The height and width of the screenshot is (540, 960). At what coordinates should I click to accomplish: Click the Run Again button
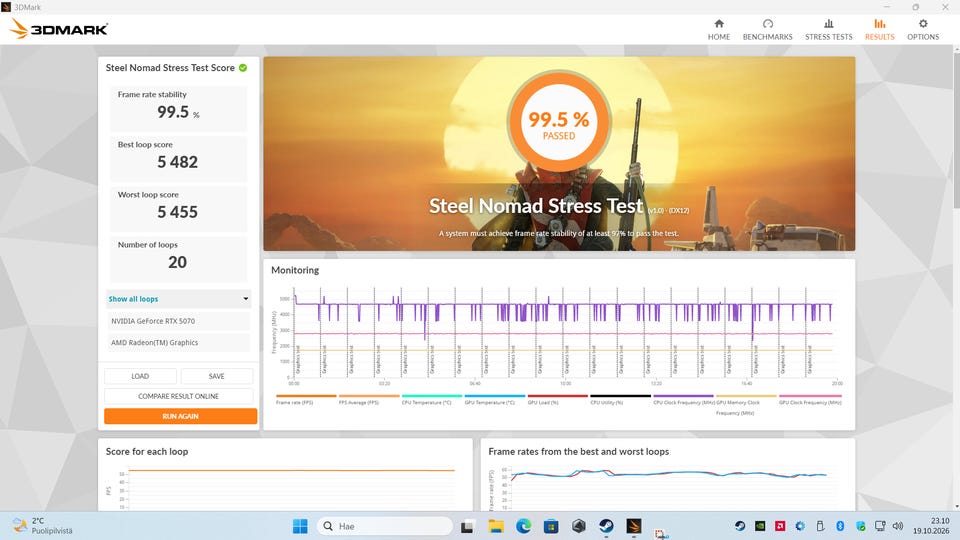click(x=181, y=416)
